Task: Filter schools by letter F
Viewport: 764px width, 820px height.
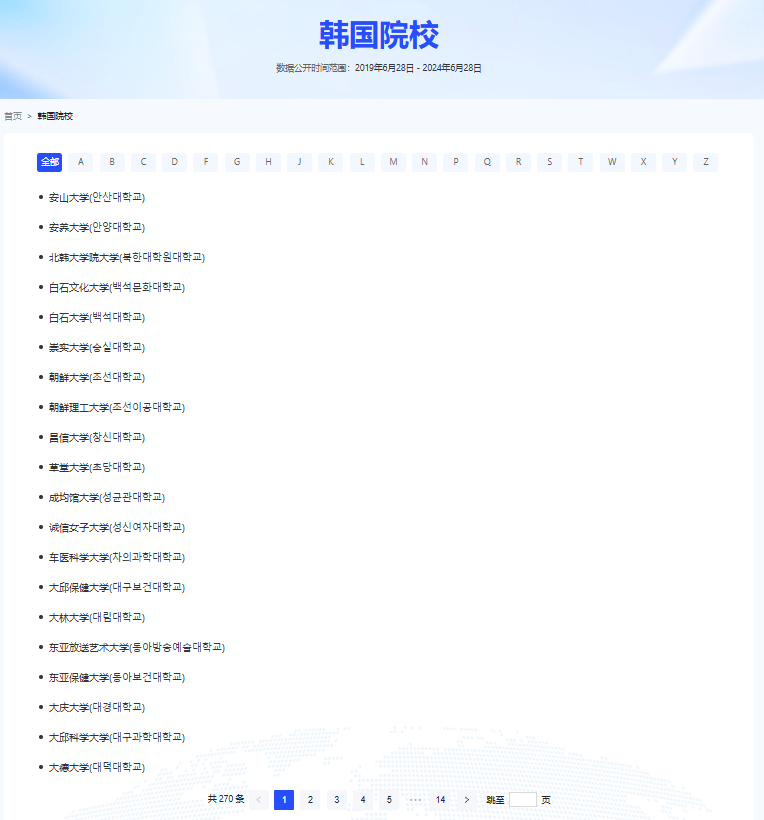Action: tap(206, 162)
